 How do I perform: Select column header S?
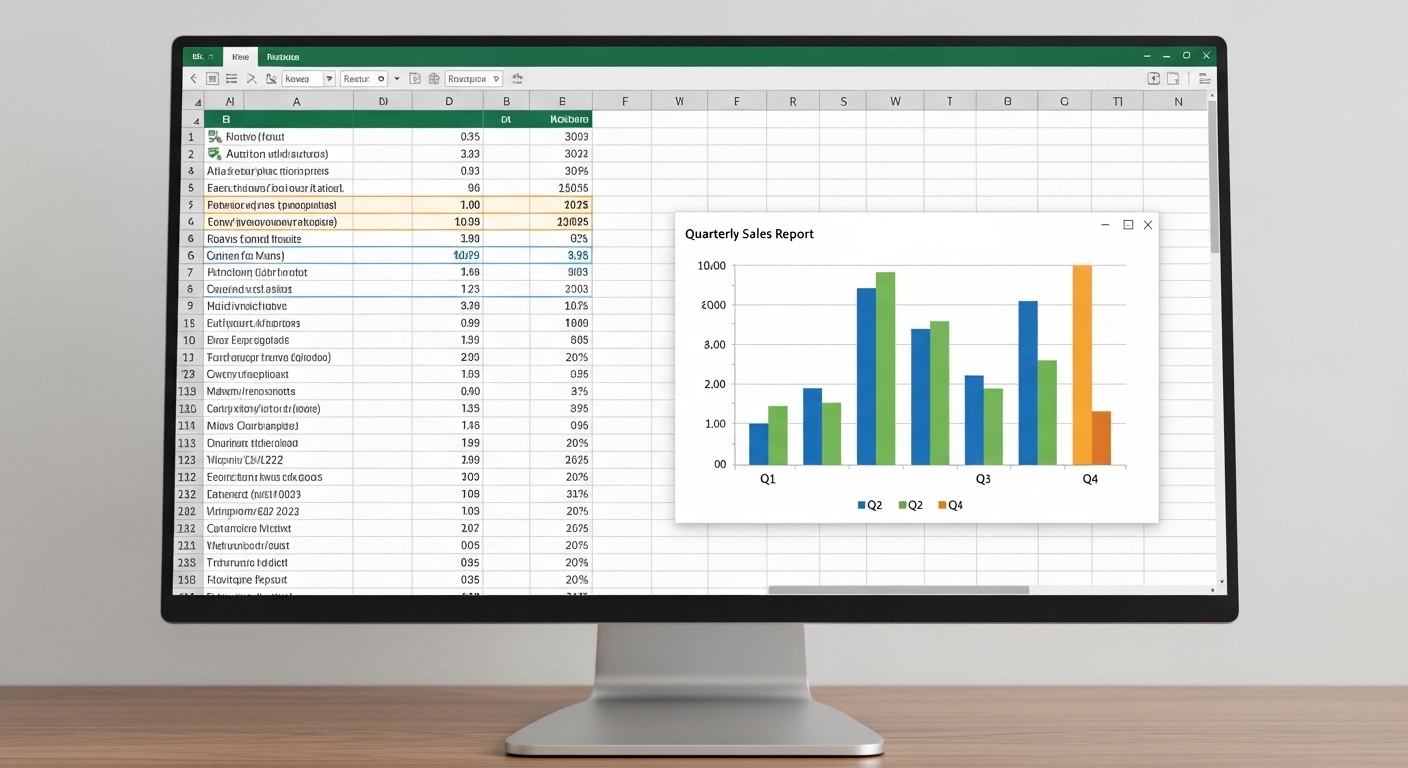coord(844,101)
